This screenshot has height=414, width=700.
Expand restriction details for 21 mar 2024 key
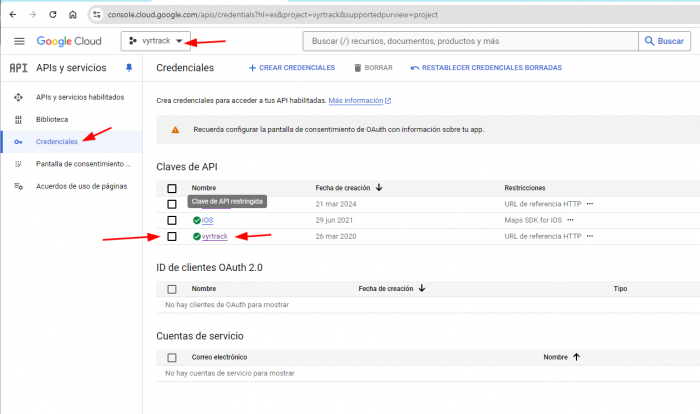pos(590,204)
